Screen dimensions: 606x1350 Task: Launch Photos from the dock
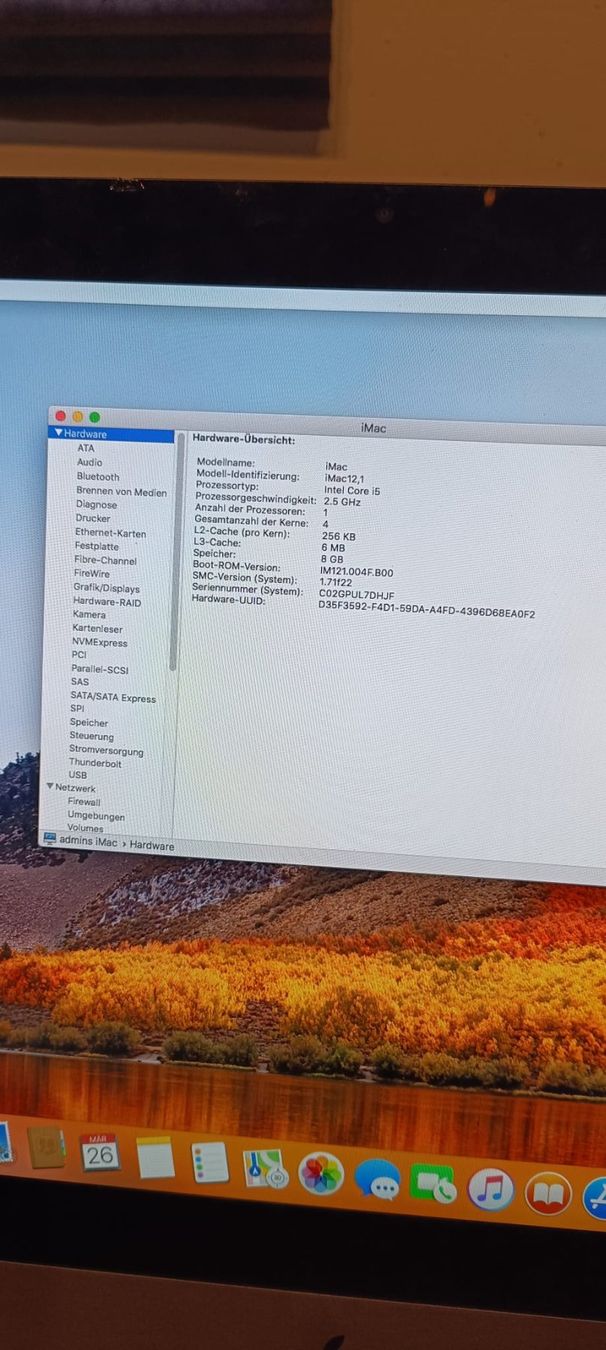321,1174
